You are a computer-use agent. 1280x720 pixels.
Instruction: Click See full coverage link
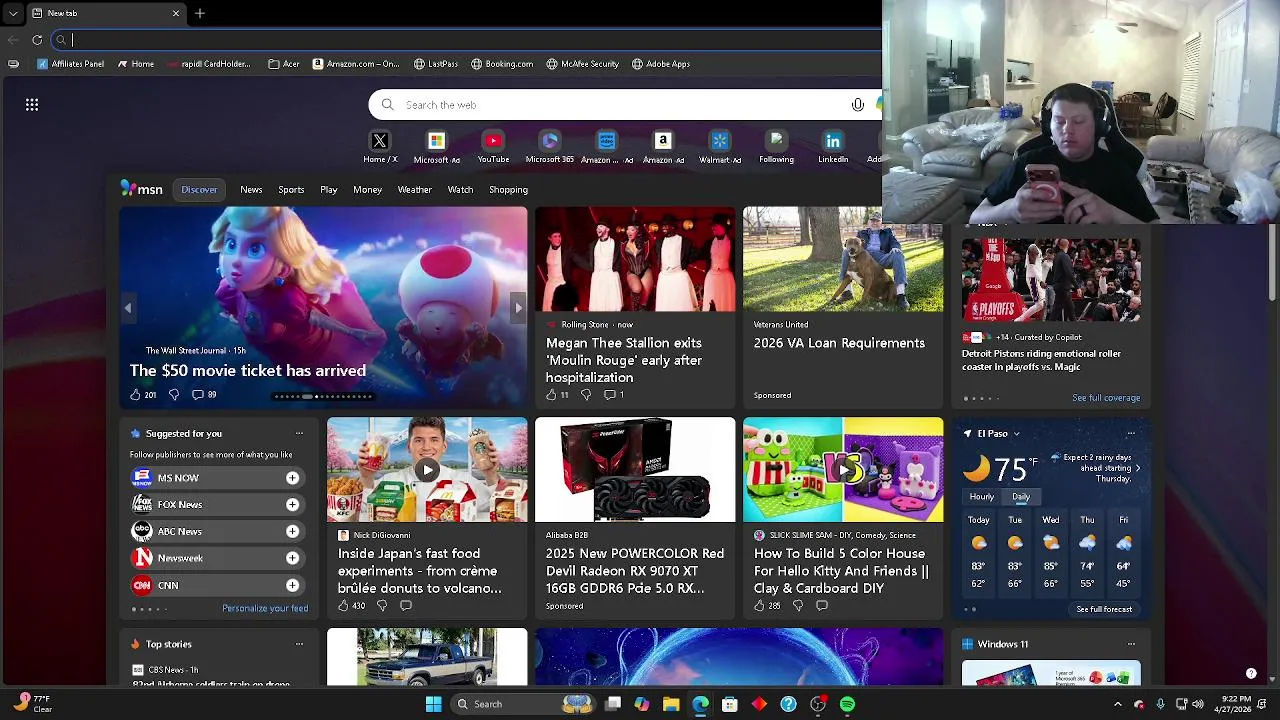tap(1106, 398)
